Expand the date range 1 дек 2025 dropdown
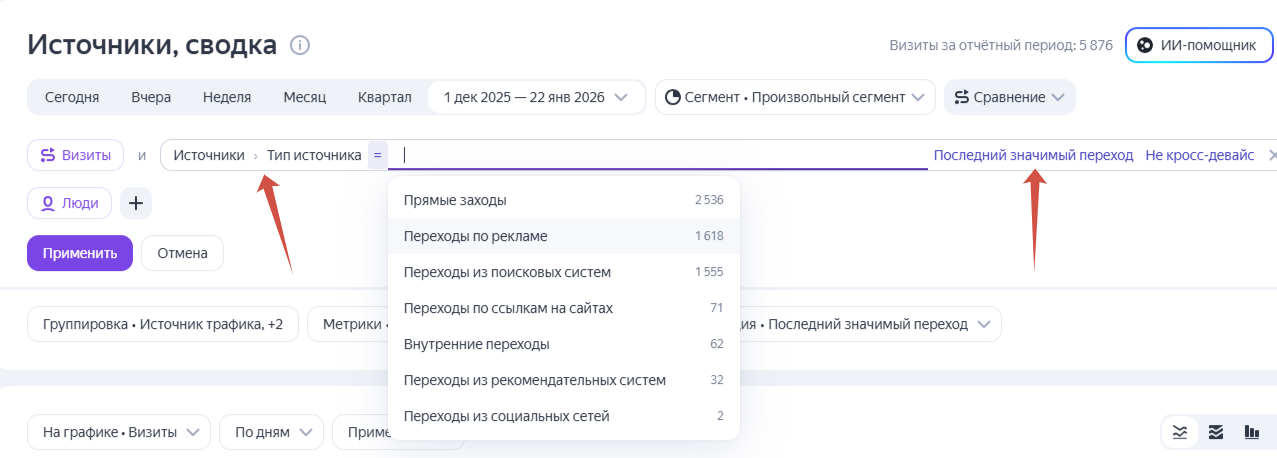The width and height of the screenshot is (1277, 458). tap(535, 97)
